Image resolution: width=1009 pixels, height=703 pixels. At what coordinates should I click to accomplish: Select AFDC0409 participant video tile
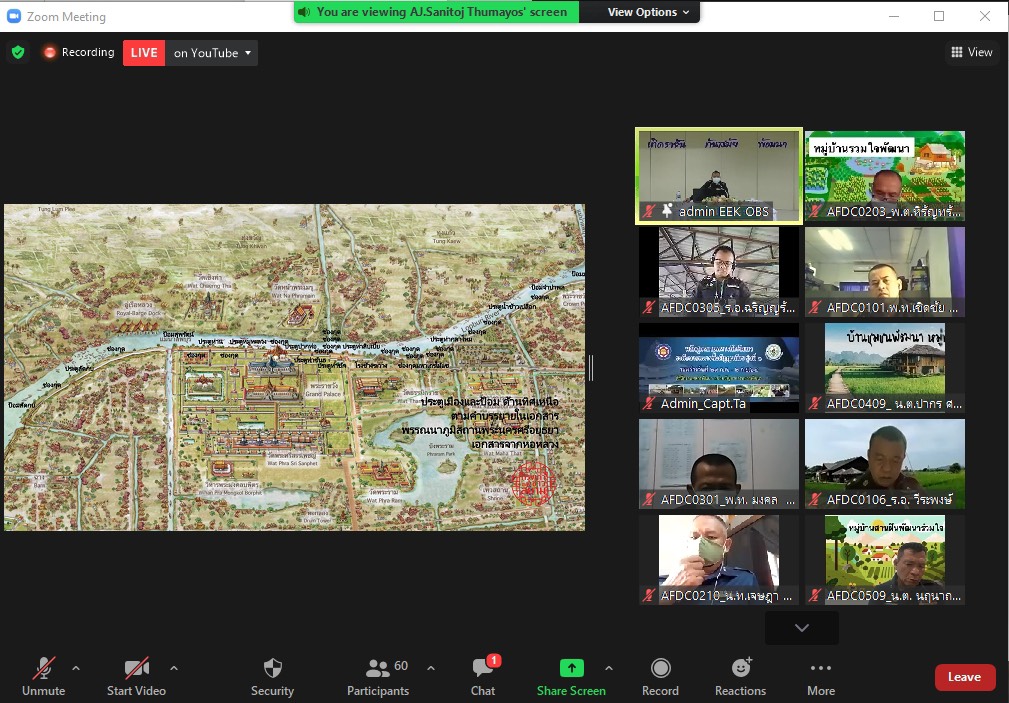pos(885,368)
